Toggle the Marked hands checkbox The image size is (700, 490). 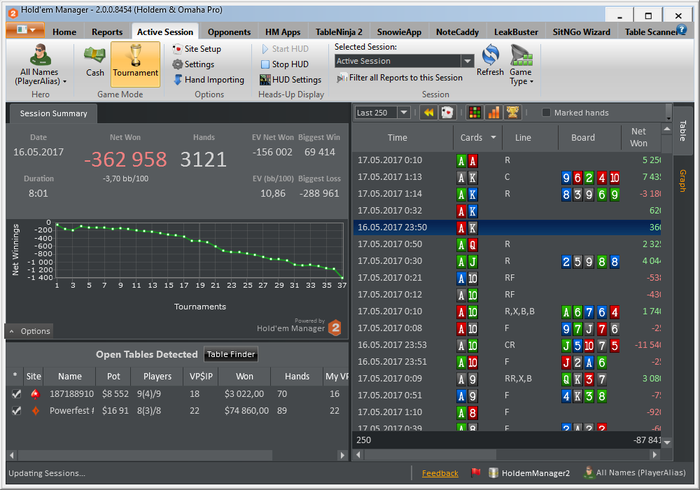[546, 112]
